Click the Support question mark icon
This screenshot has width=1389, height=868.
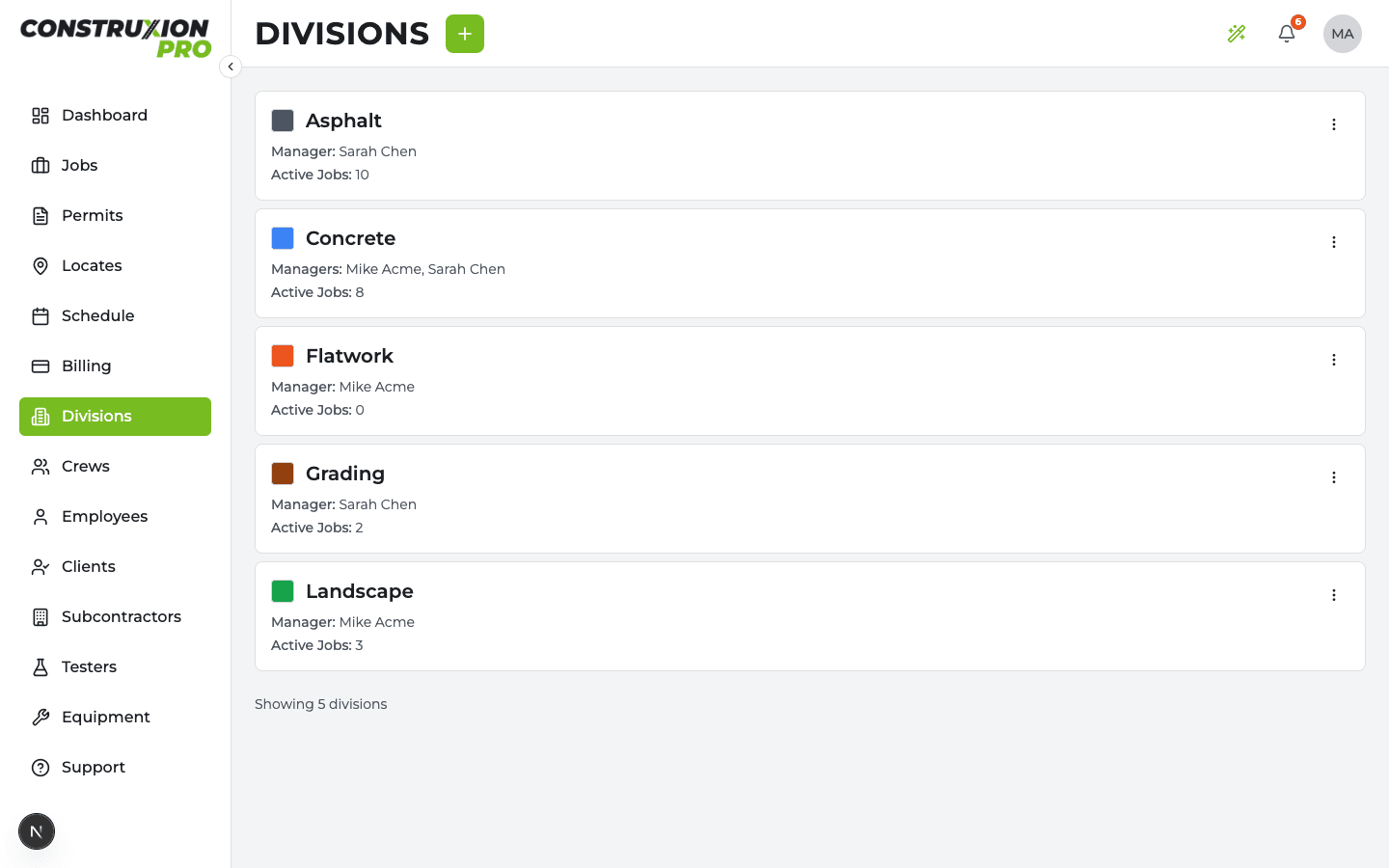click(41, 768)
